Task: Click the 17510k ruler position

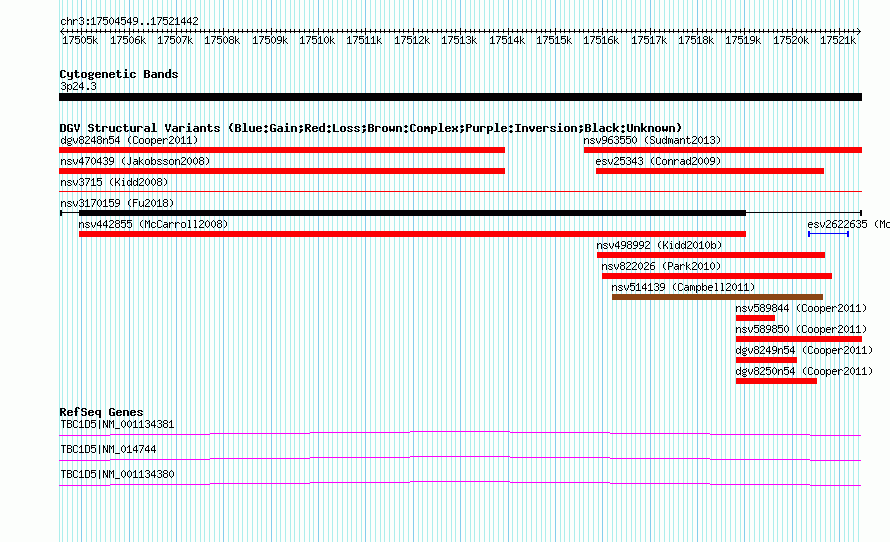Action: point(317,40)
